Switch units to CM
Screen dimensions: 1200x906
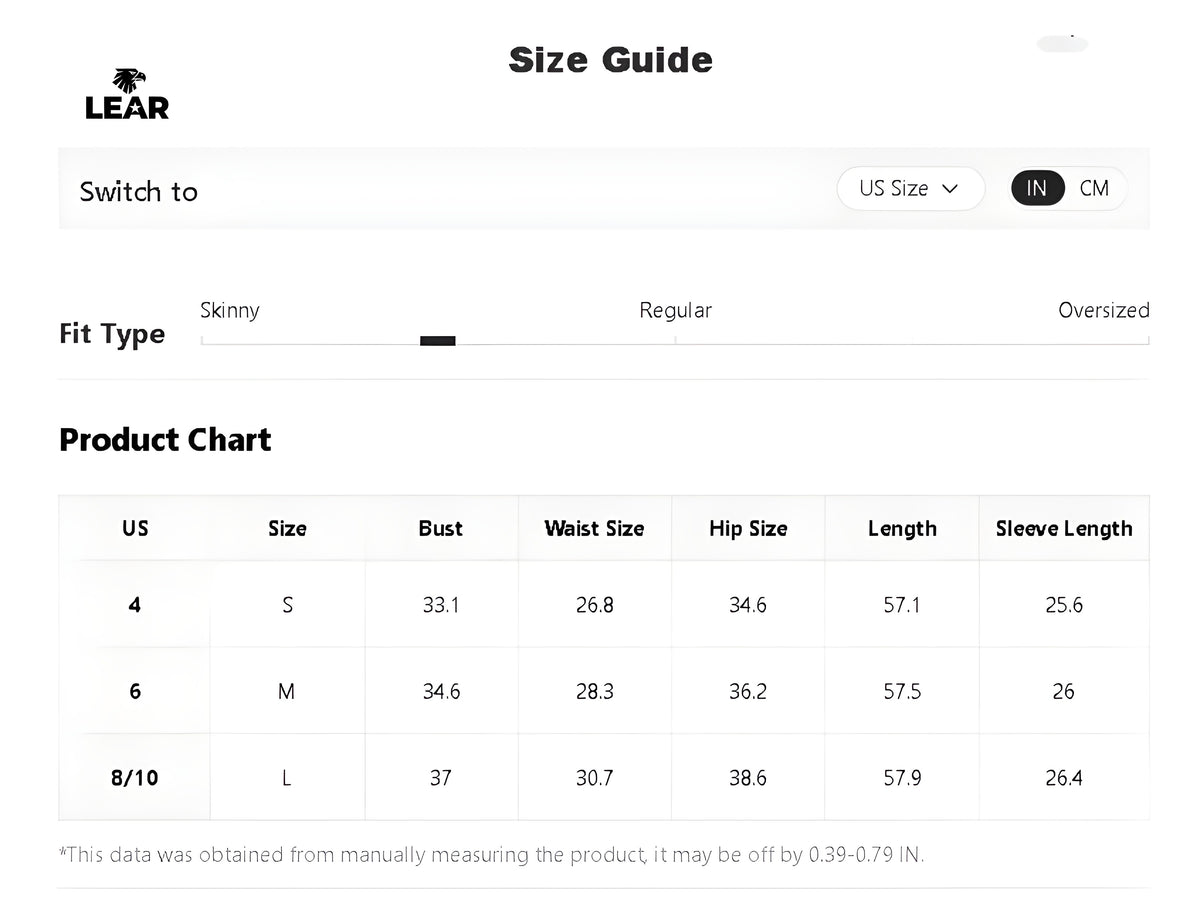click(x=1094, y=188)
